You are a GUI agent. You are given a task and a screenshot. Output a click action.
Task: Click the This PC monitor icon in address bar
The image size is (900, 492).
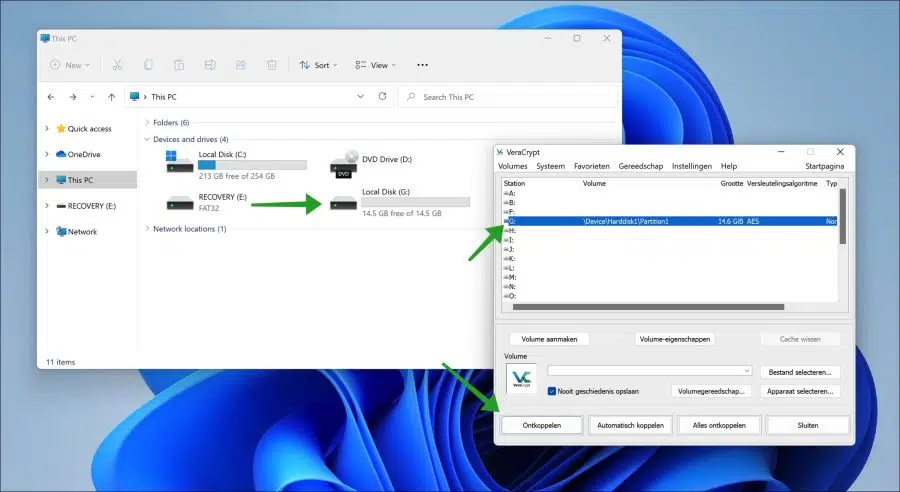point(134,96)
